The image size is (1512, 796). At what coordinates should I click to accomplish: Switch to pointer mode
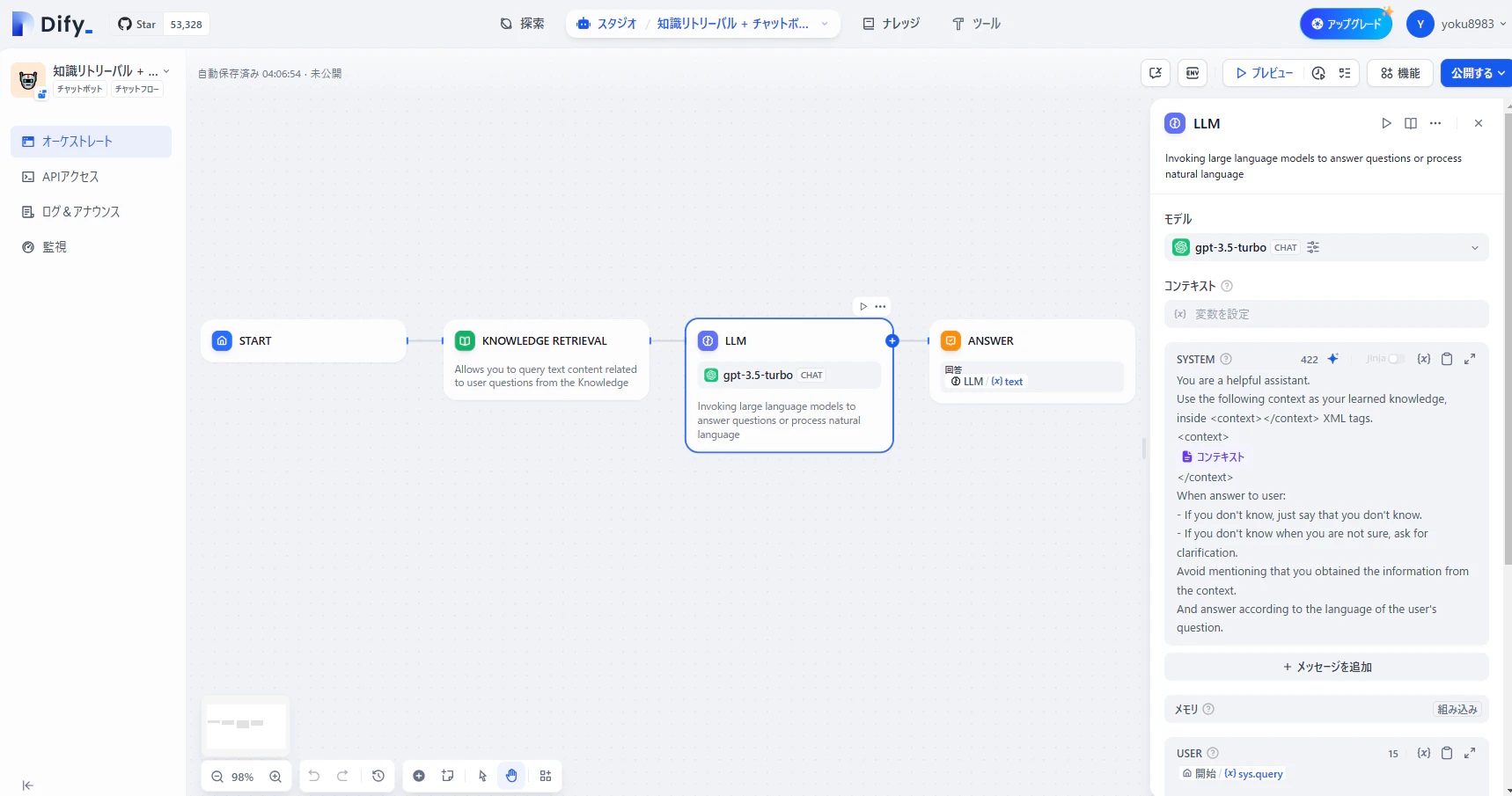[482, 776]
